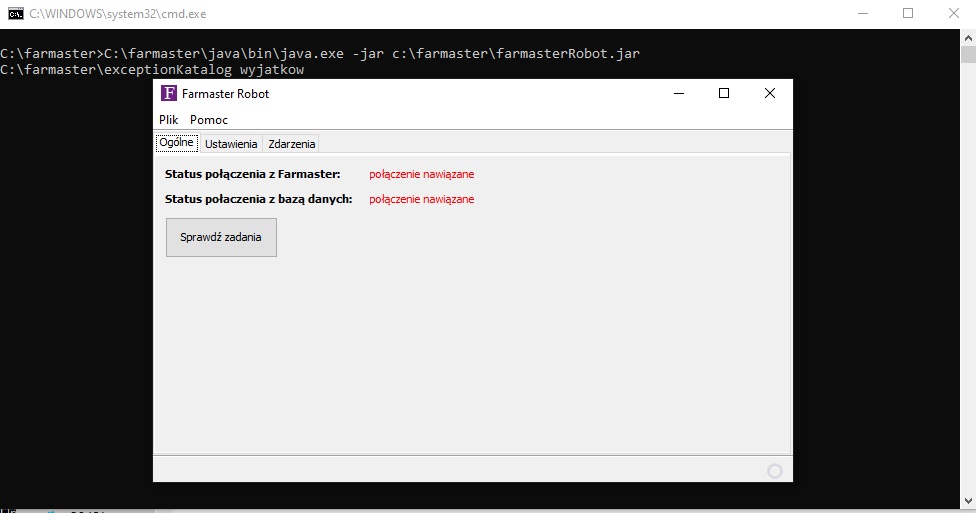Maximize the Farmaster Robot window

(x=724, y=93)
